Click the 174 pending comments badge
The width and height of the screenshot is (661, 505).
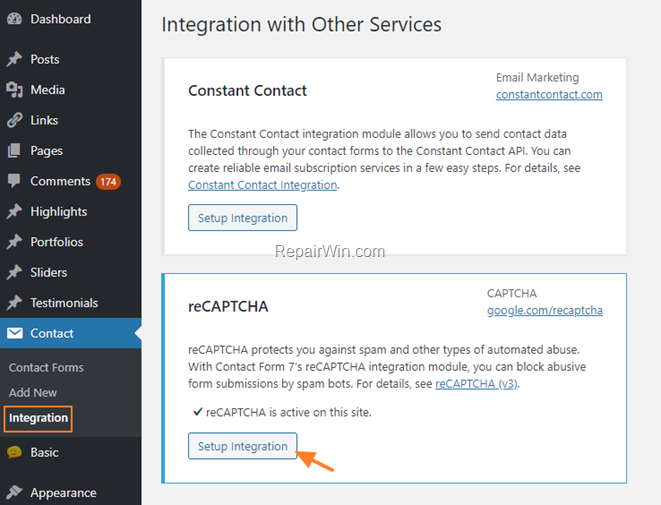[108, 182]
